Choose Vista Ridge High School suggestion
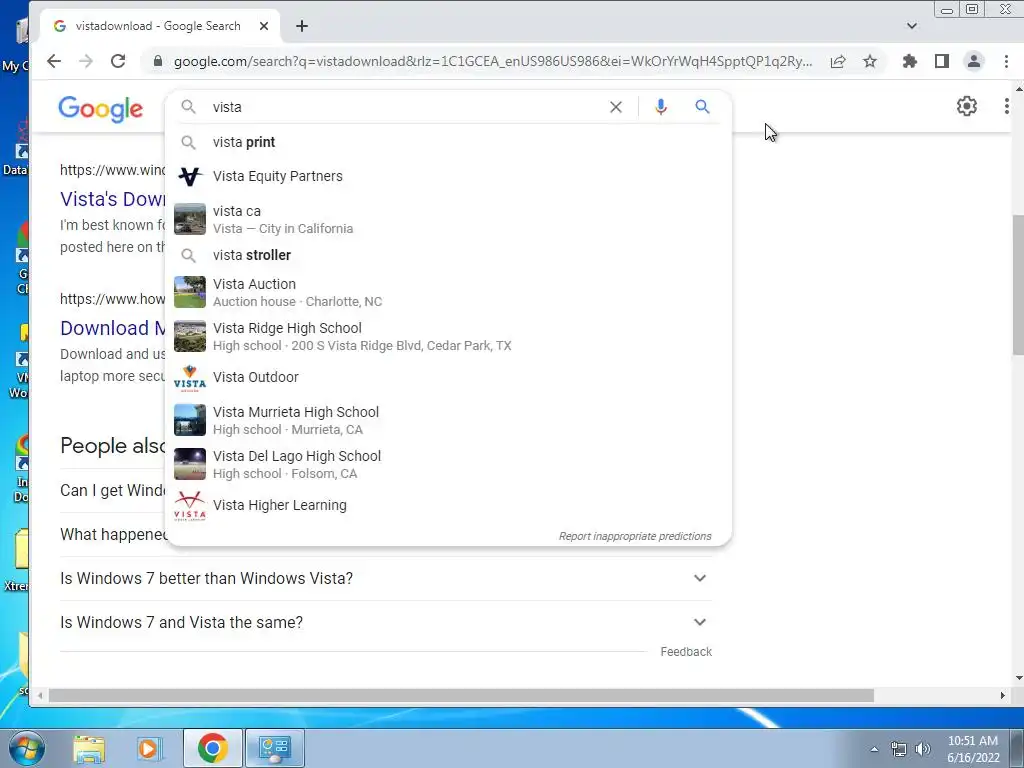Screen dimensions: 1024x768 [449, 336]
